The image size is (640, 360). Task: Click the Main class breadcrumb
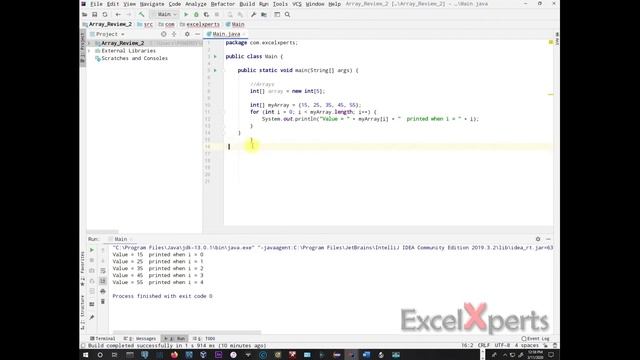[235, 24]
